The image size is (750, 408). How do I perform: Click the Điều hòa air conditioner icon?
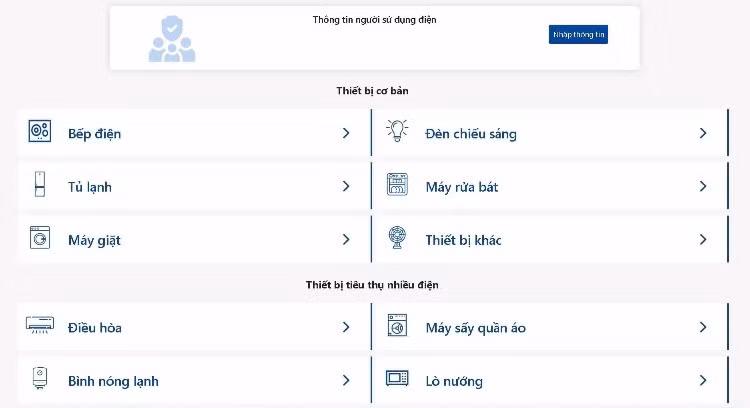(40, 325)
